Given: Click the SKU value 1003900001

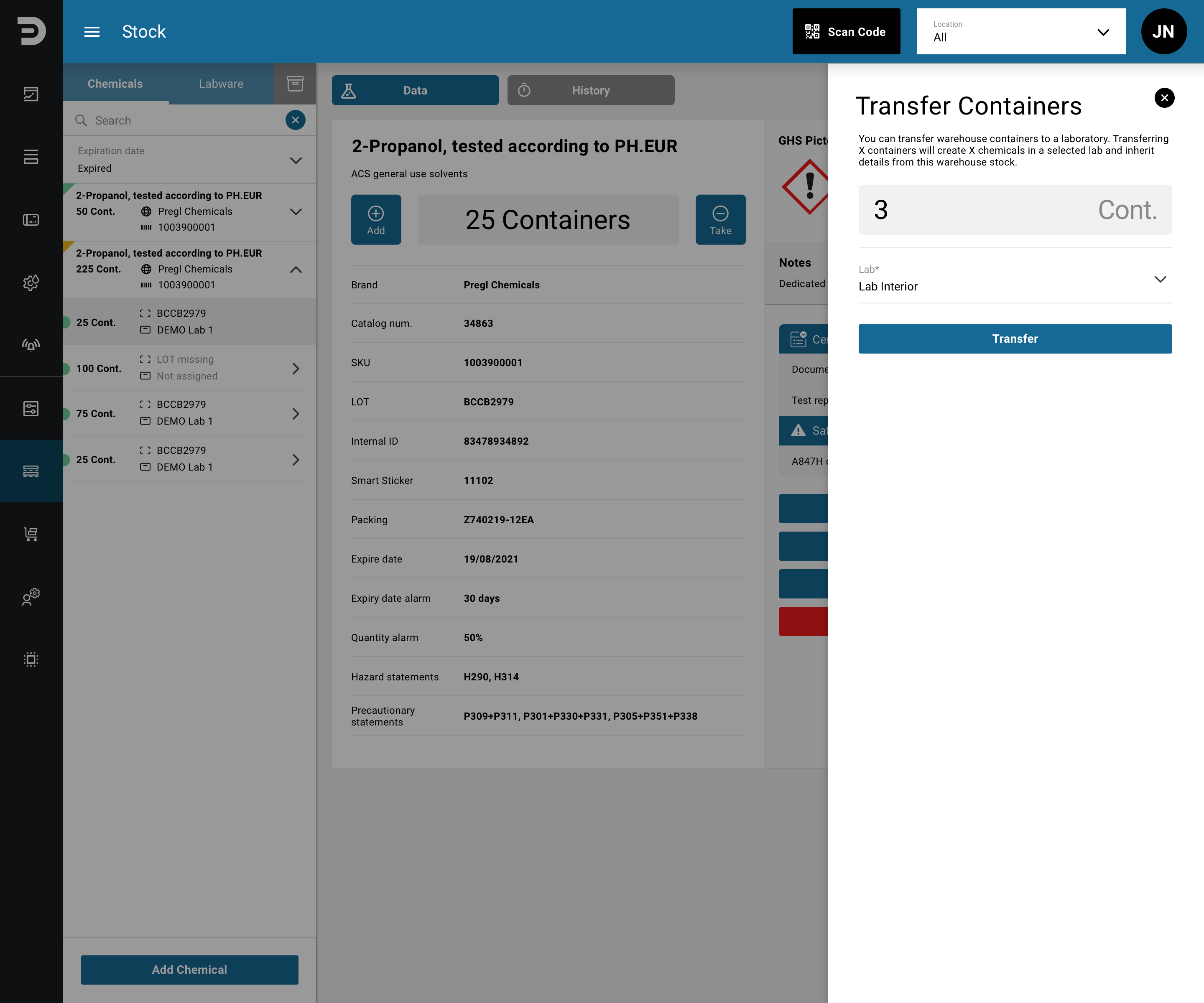Looking at the screenshot, I should click(x=493, y=363).
